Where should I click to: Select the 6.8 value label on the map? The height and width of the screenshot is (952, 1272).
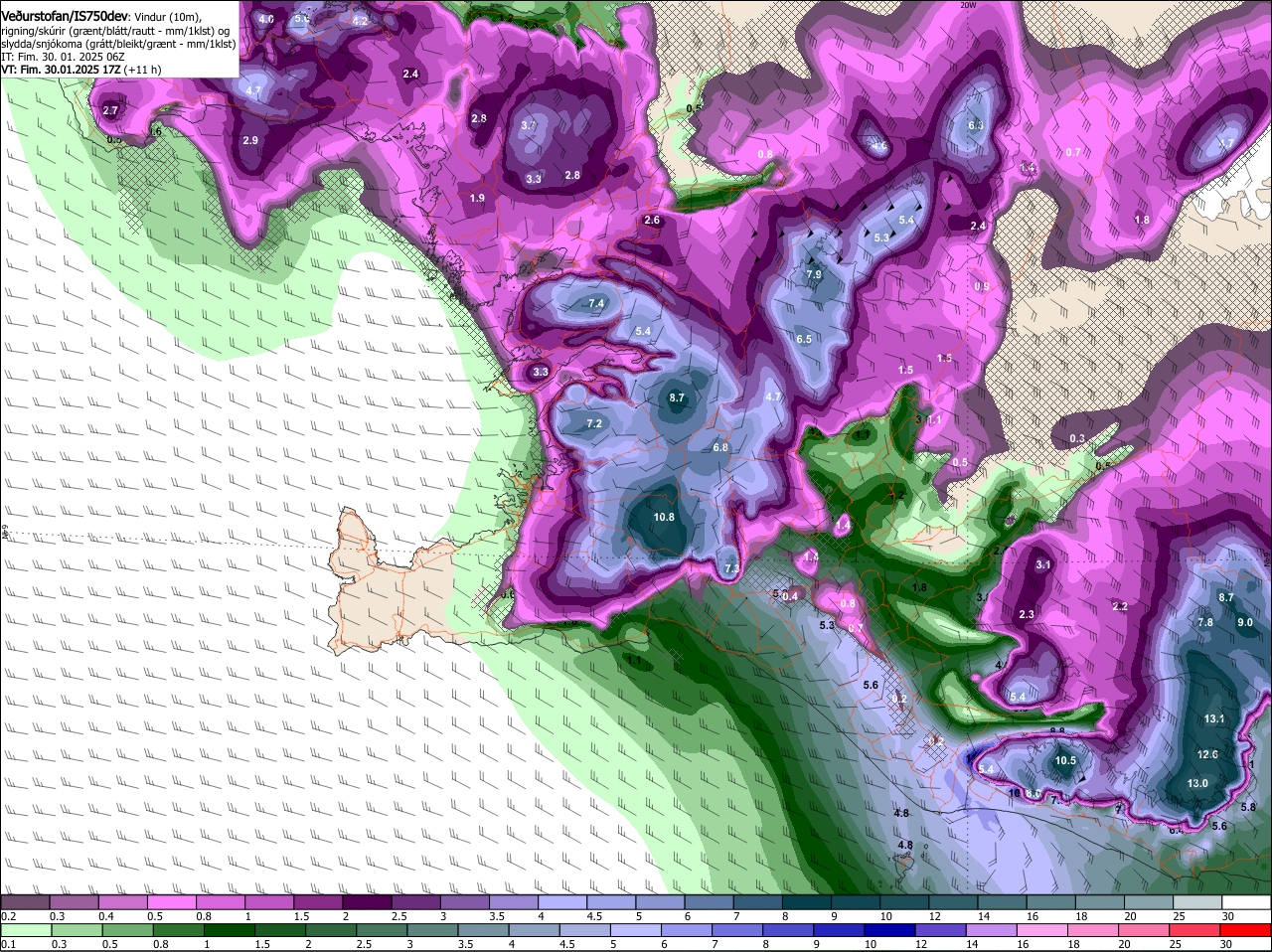(x=721, y=447)
